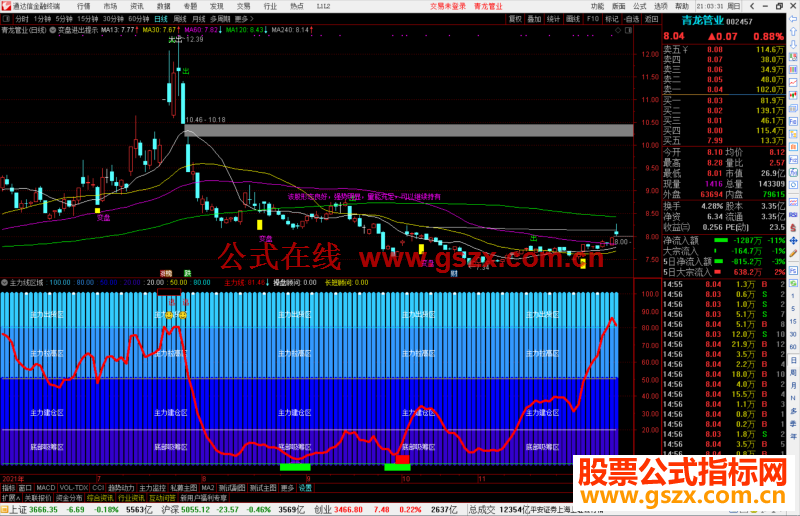Select the 窗口 bottom tab
The height and width of the screenshot is (516, 800).
click(26, 488)
